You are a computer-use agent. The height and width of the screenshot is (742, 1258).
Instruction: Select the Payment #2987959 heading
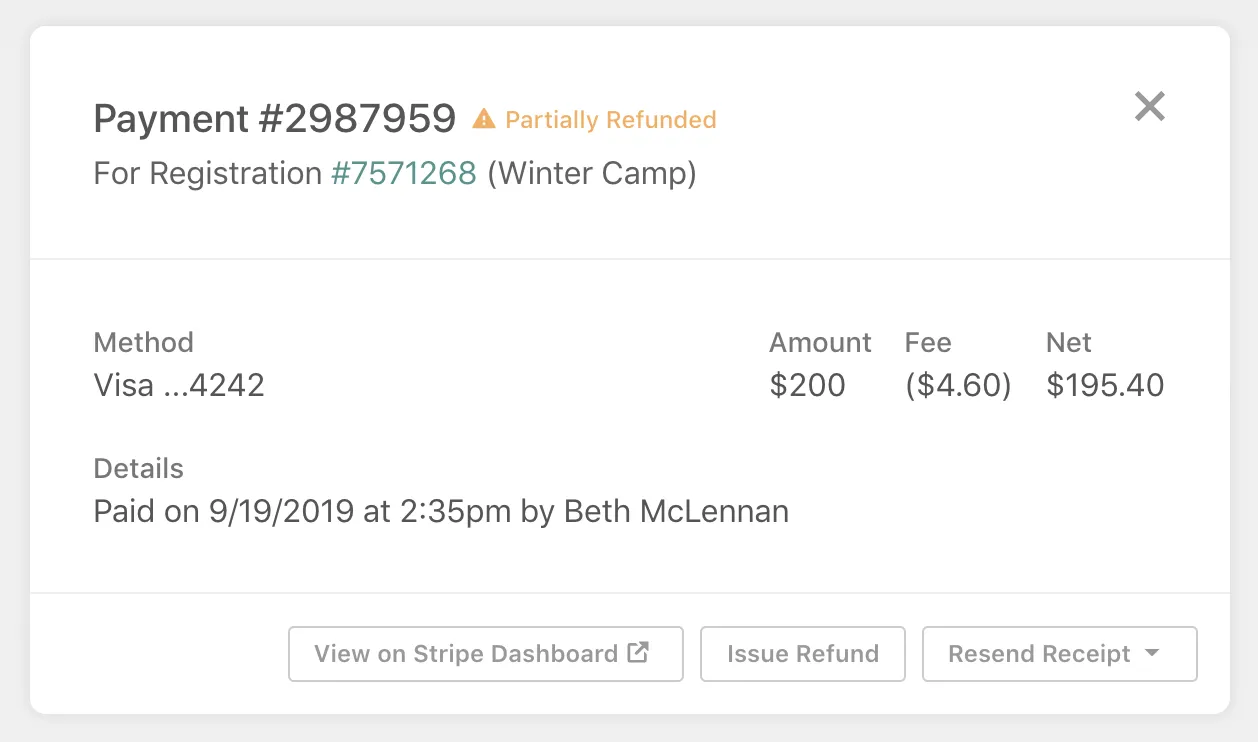click(x=274, y=119)
